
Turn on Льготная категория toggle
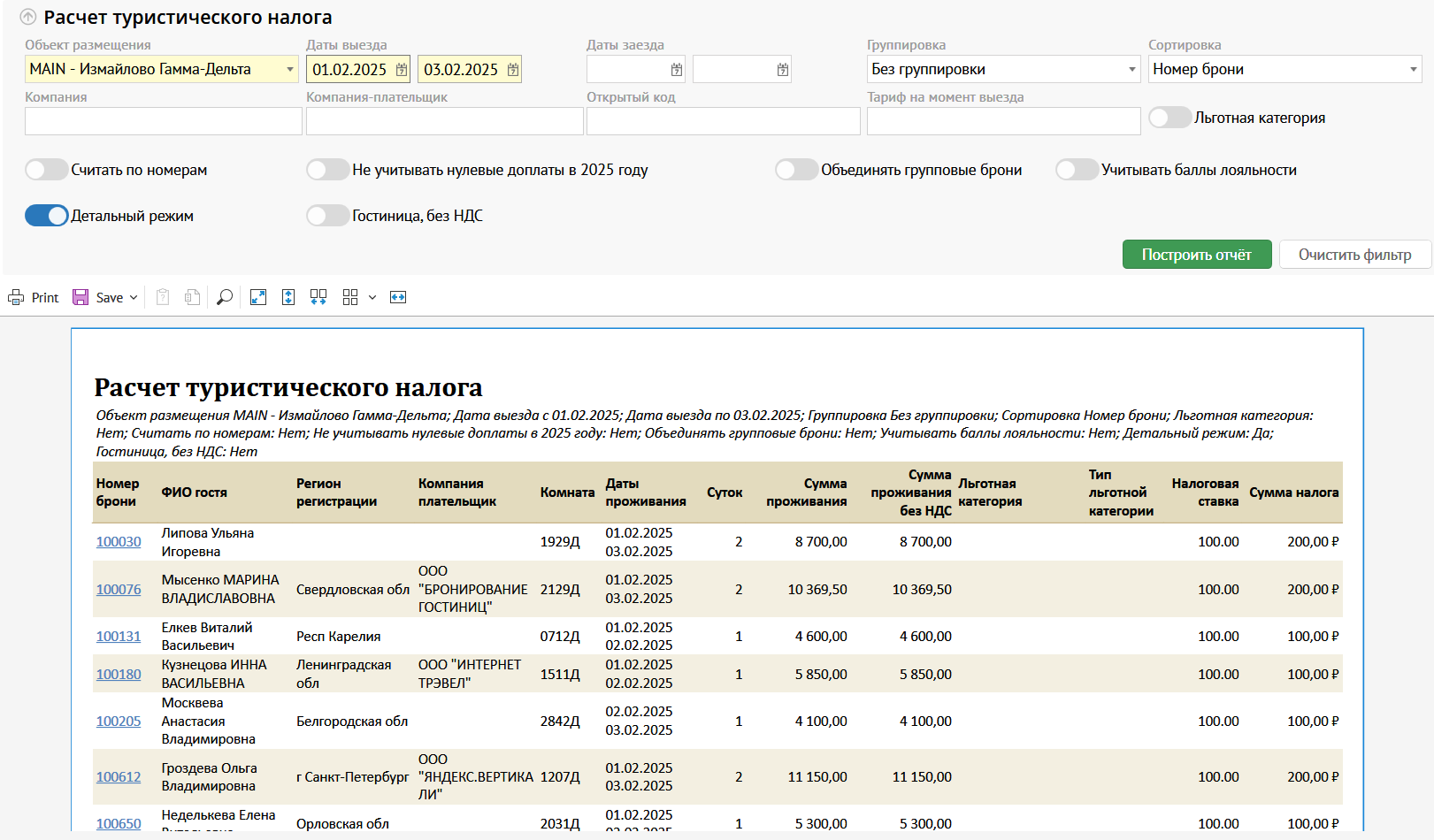pyautogui.click(x=1169, y=118)
